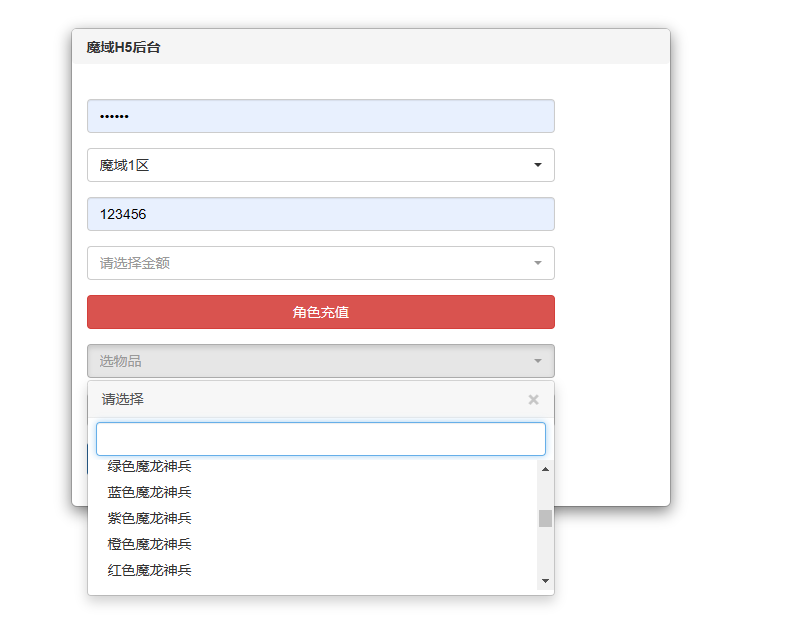Click the caret arrow on the 请选择金额 field
Image resolution: width=791 pixels, height=636 pixels.
[x=537, y=263]
